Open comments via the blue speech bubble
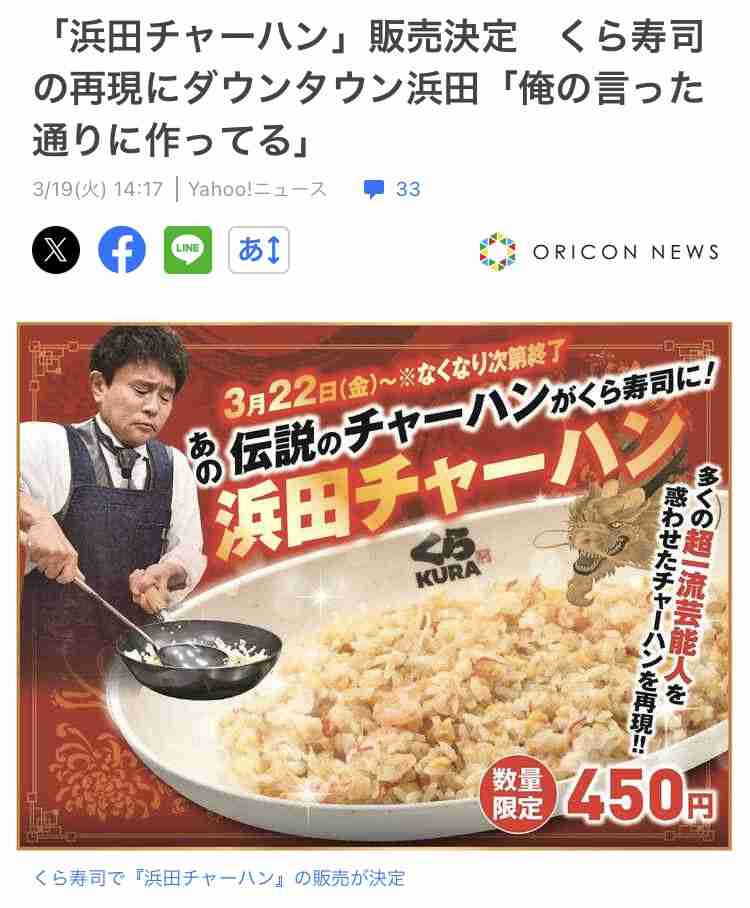This screenshot has width=750, height=908. (x=374, y=189)
